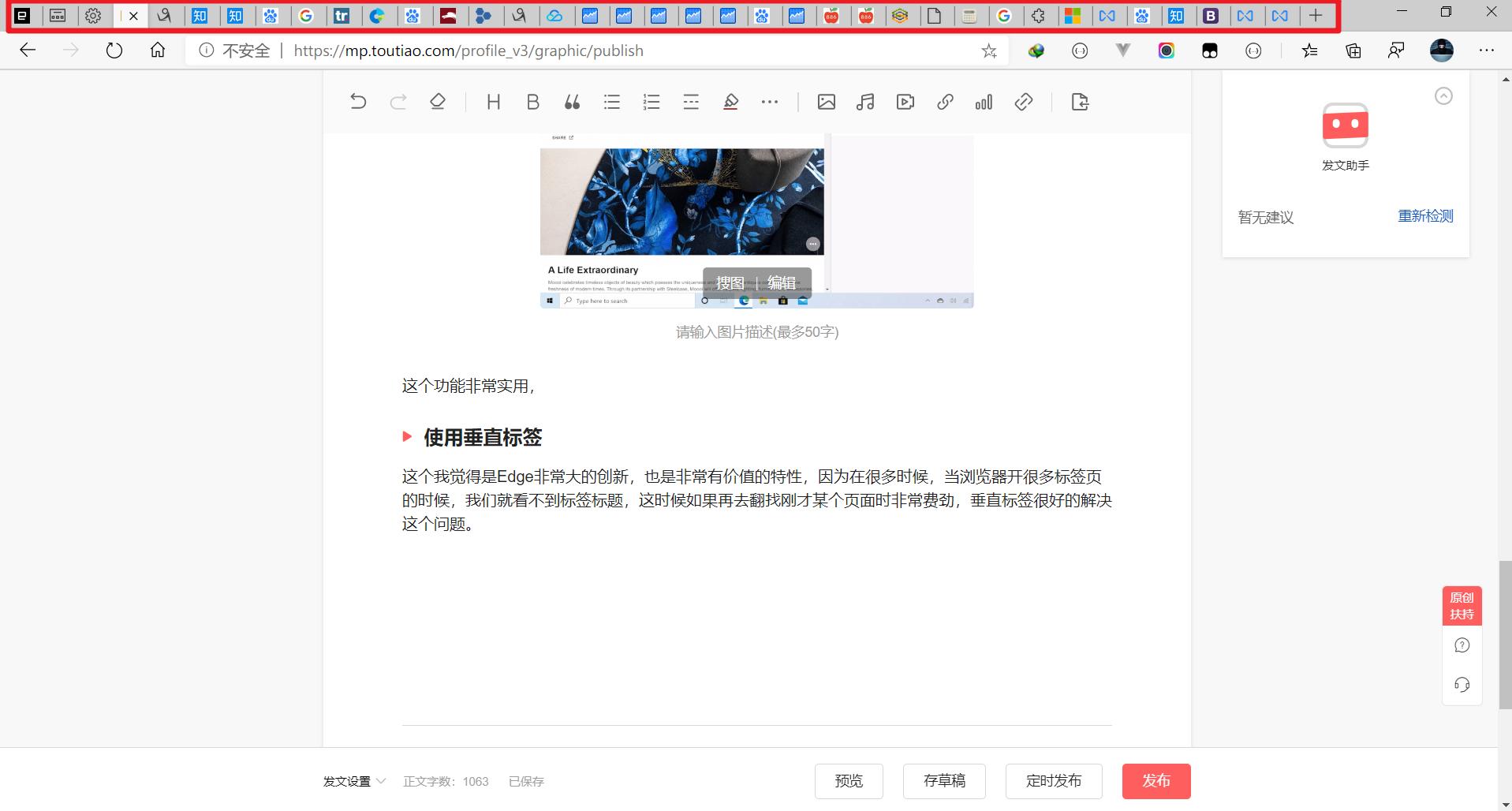Toggle bold formatting

[533, 101]
